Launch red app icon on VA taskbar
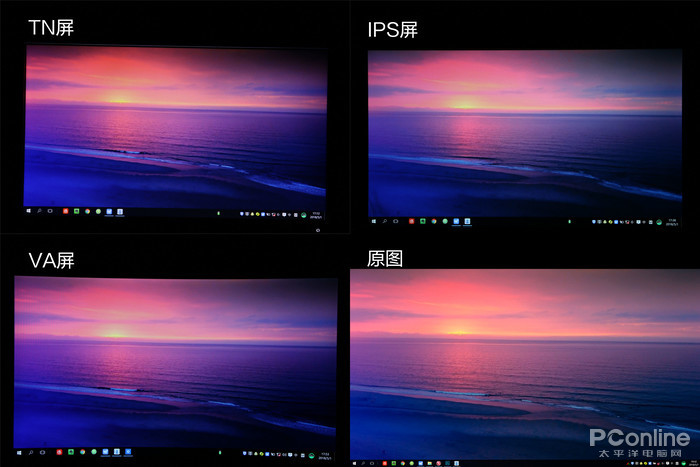Image resolution: width=700 pixels, height=467 pixels. coord(59,452)
